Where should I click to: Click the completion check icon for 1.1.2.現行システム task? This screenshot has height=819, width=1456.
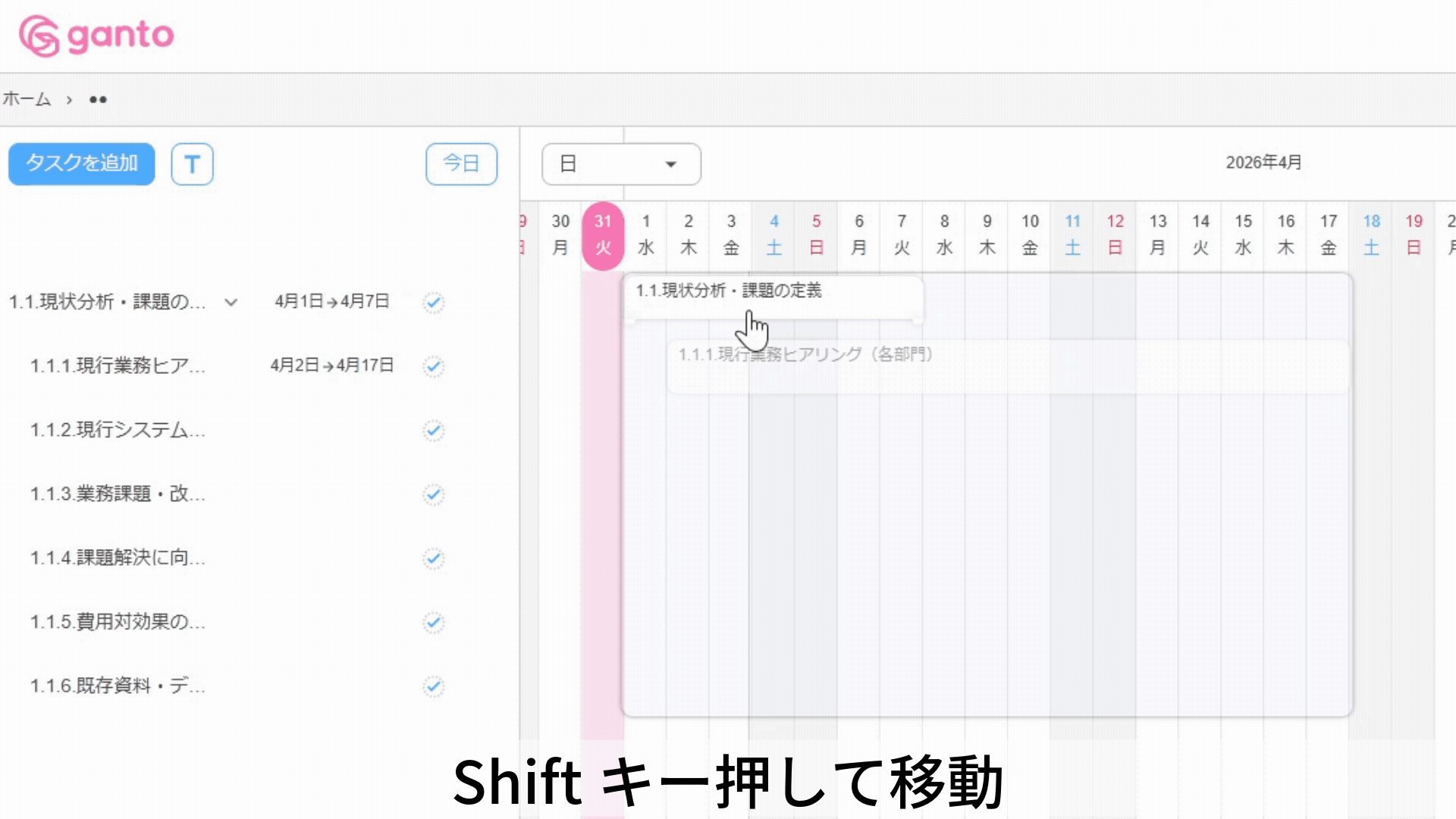click(x=432, y=430)
